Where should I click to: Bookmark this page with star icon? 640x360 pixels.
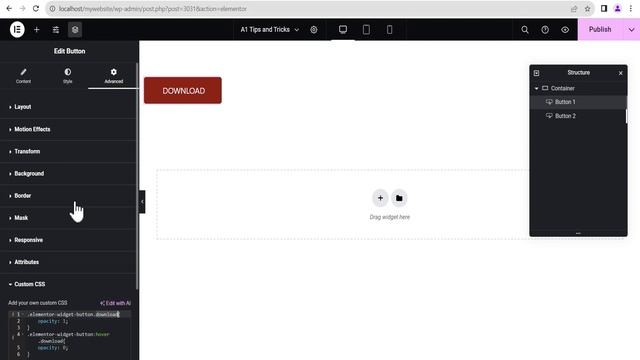point(587,9)
